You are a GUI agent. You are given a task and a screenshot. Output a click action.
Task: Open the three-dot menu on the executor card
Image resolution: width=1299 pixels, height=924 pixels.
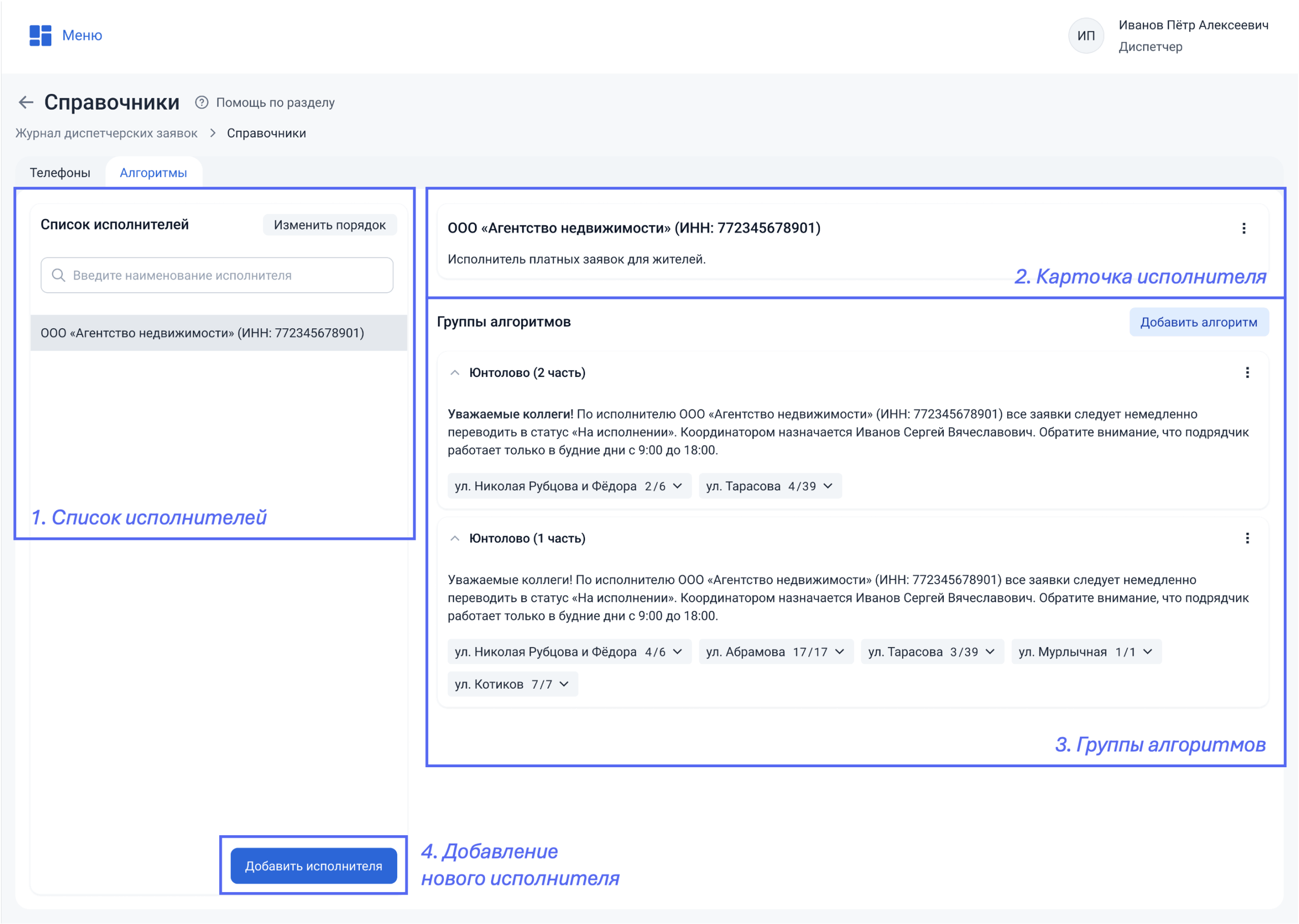[1243, 228]
